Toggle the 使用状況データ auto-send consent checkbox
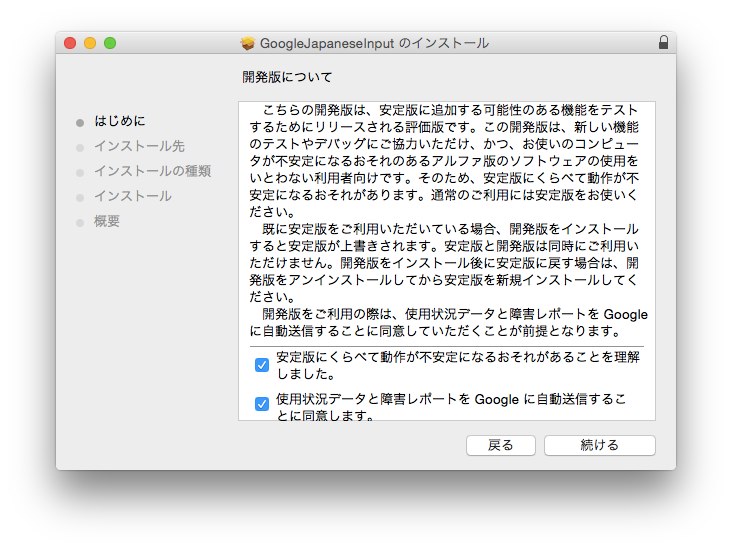The image size is (732, 550). pyautogui.click(x=262, y=403)
